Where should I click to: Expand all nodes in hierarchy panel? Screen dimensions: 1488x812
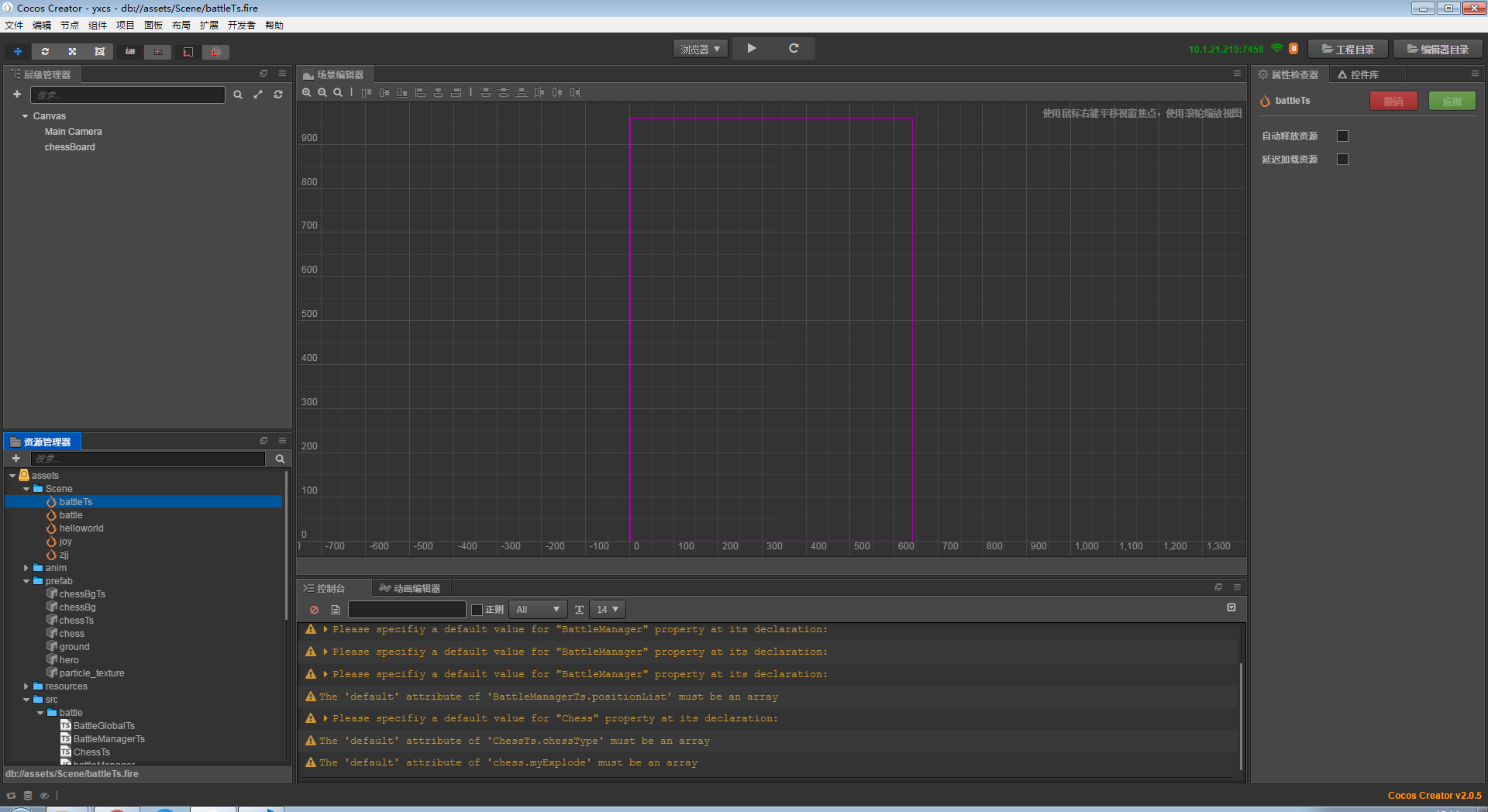click(258, 95)
